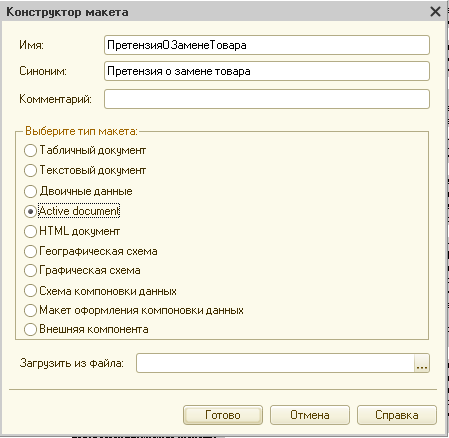The image size is (449, 438).
Task: Open help with Справка button
Action: 397,415
